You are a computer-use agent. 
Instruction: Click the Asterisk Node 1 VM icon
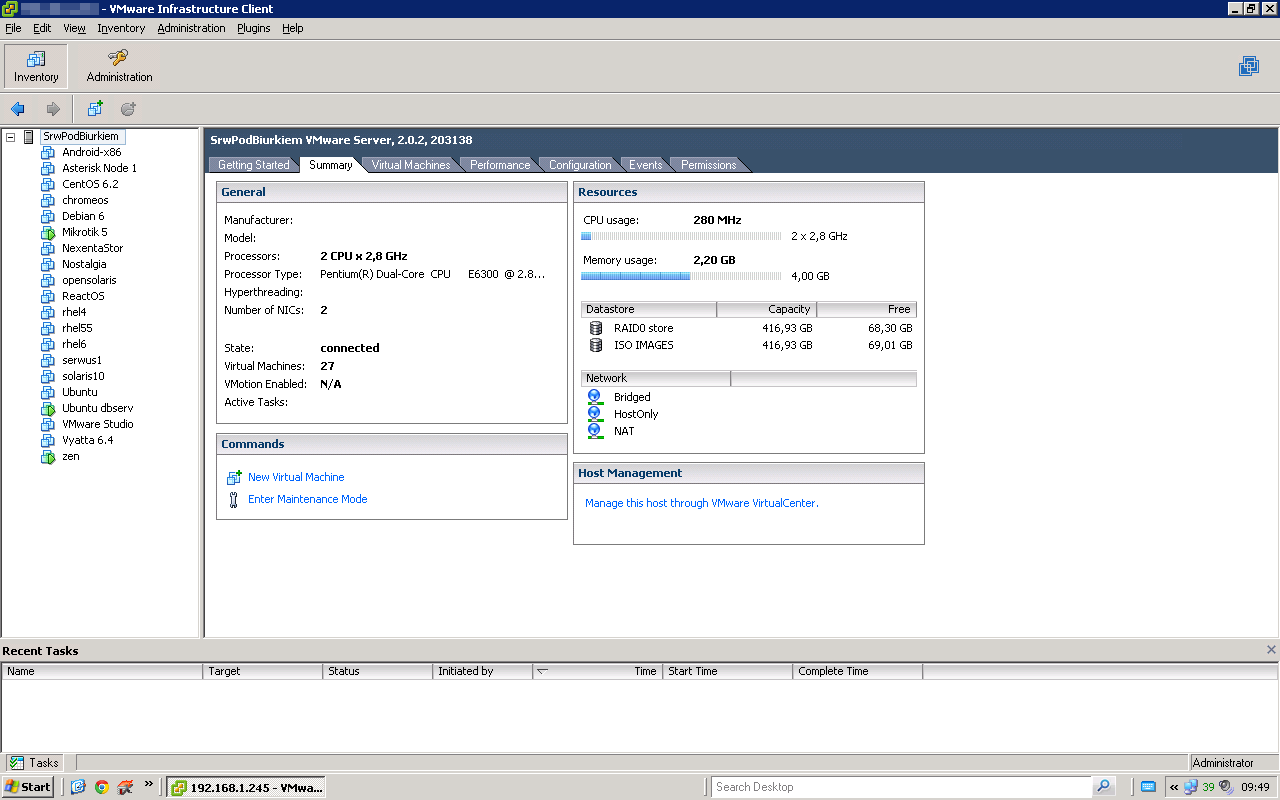point(47,168)
